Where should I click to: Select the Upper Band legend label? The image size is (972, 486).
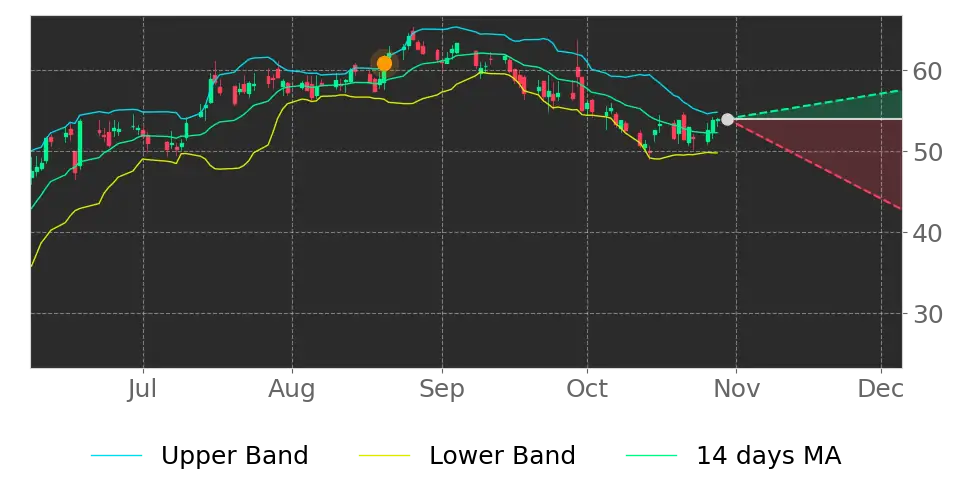(x=234, y=456)
